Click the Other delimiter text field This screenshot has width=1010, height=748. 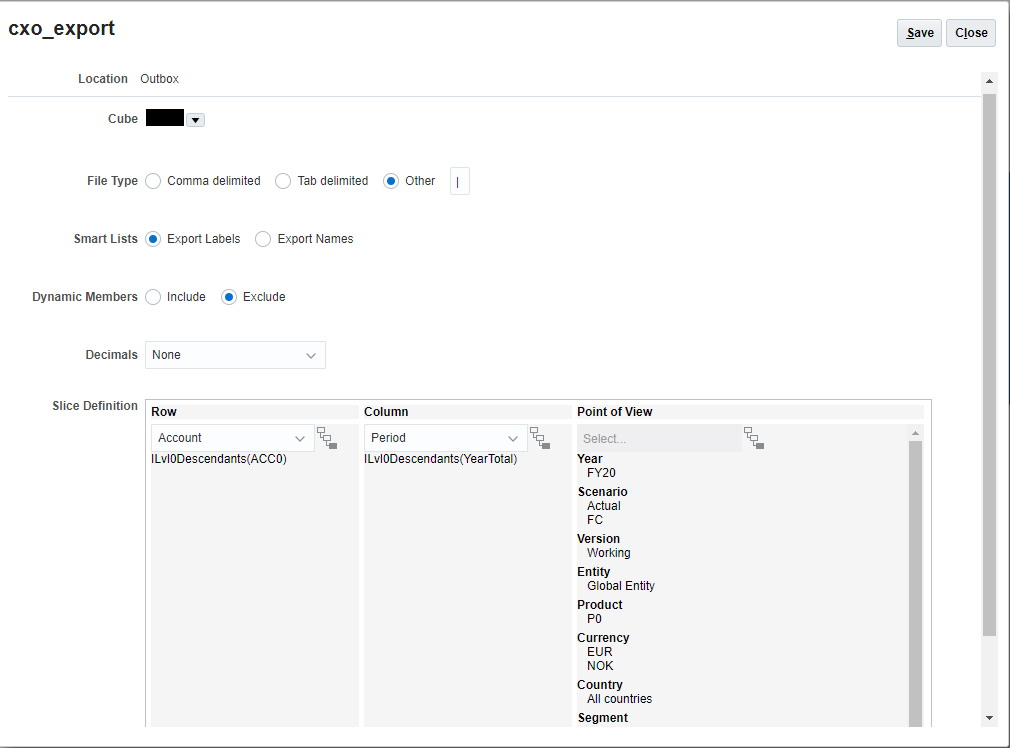[459, 181]
